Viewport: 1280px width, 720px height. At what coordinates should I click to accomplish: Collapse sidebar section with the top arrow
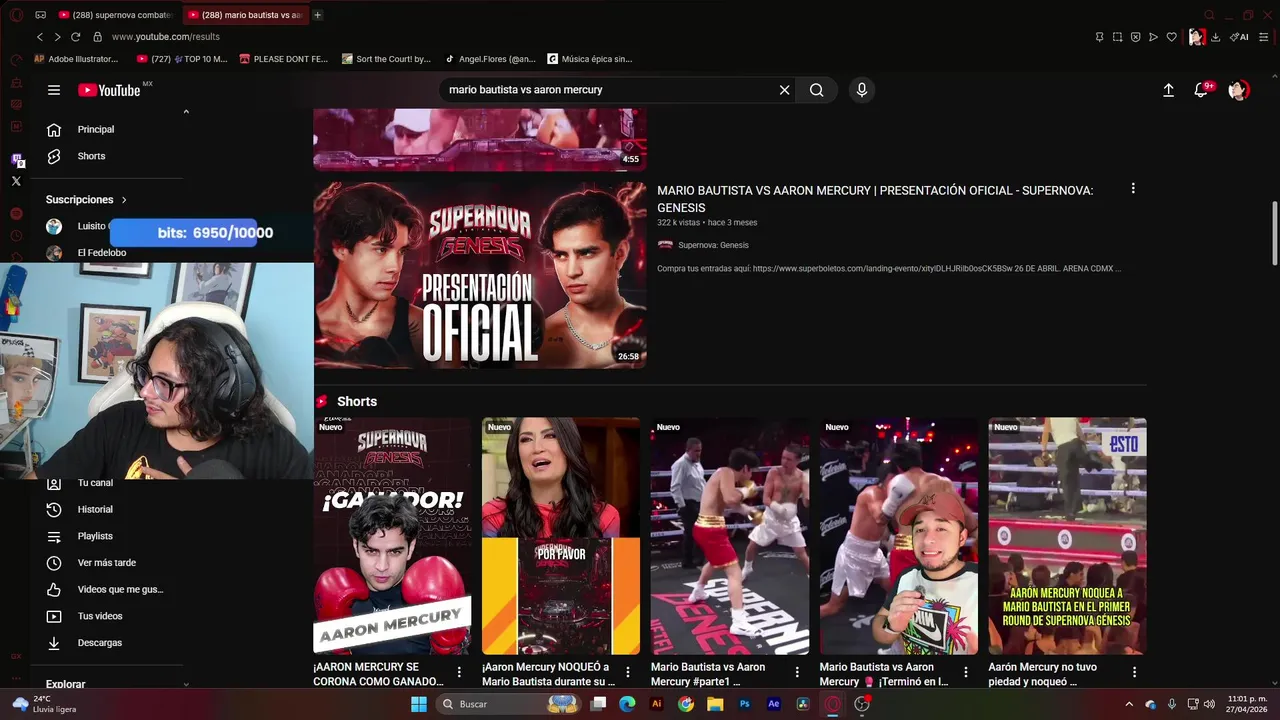click(x=186, y=112)
